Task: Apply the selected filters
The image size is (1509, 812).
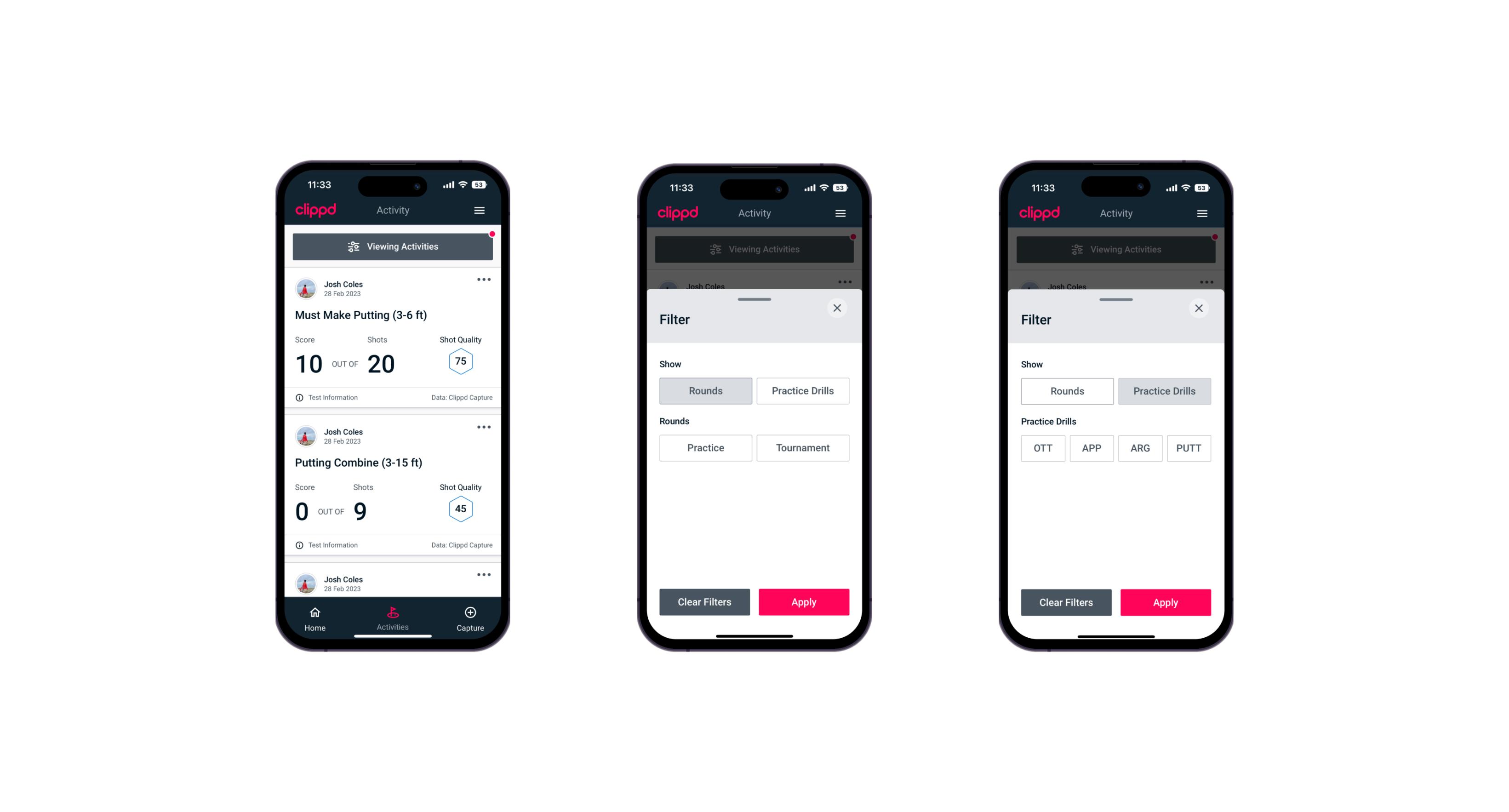Action: [x=1165, y=601]
